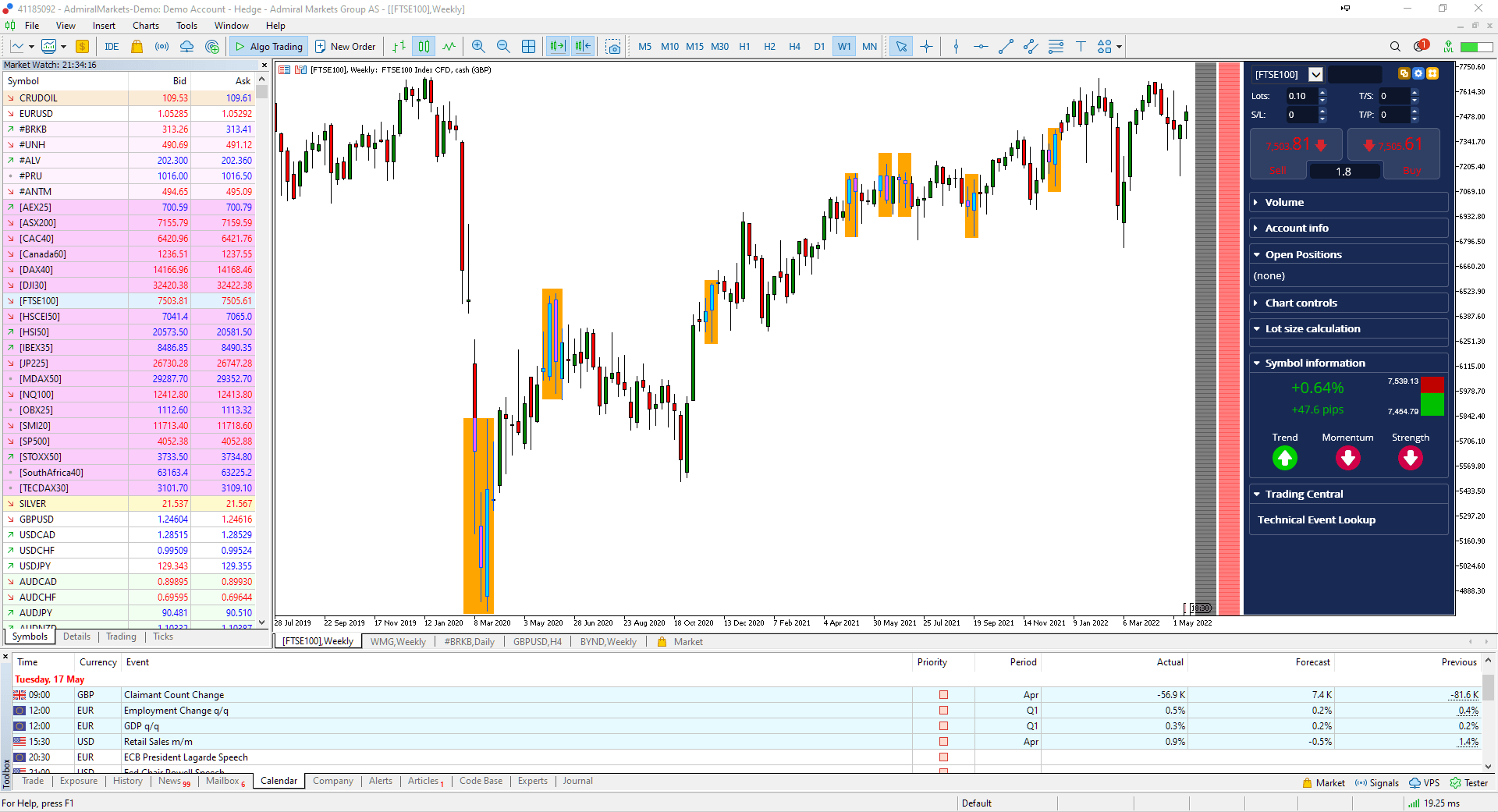Collapse the Lot size calculation section
This screenshot has width=1498, height=812.
1348,329
